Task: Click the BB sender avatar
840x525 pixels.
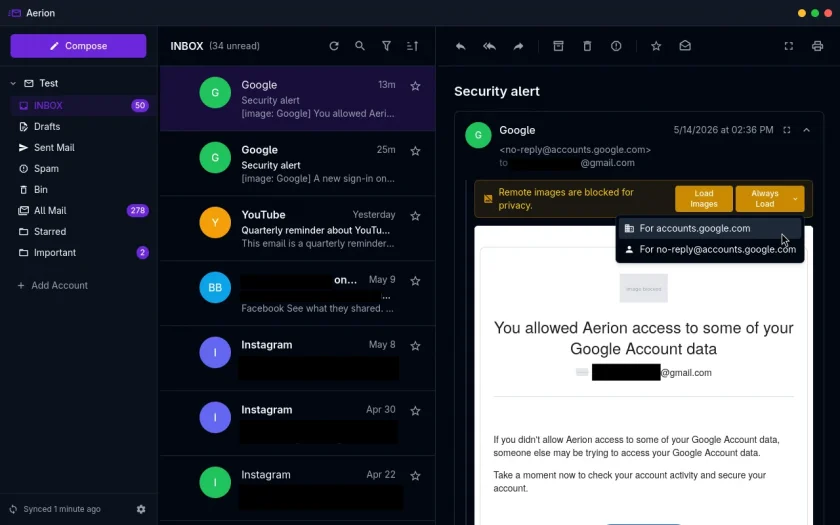Action: click(x=215, y=287)
